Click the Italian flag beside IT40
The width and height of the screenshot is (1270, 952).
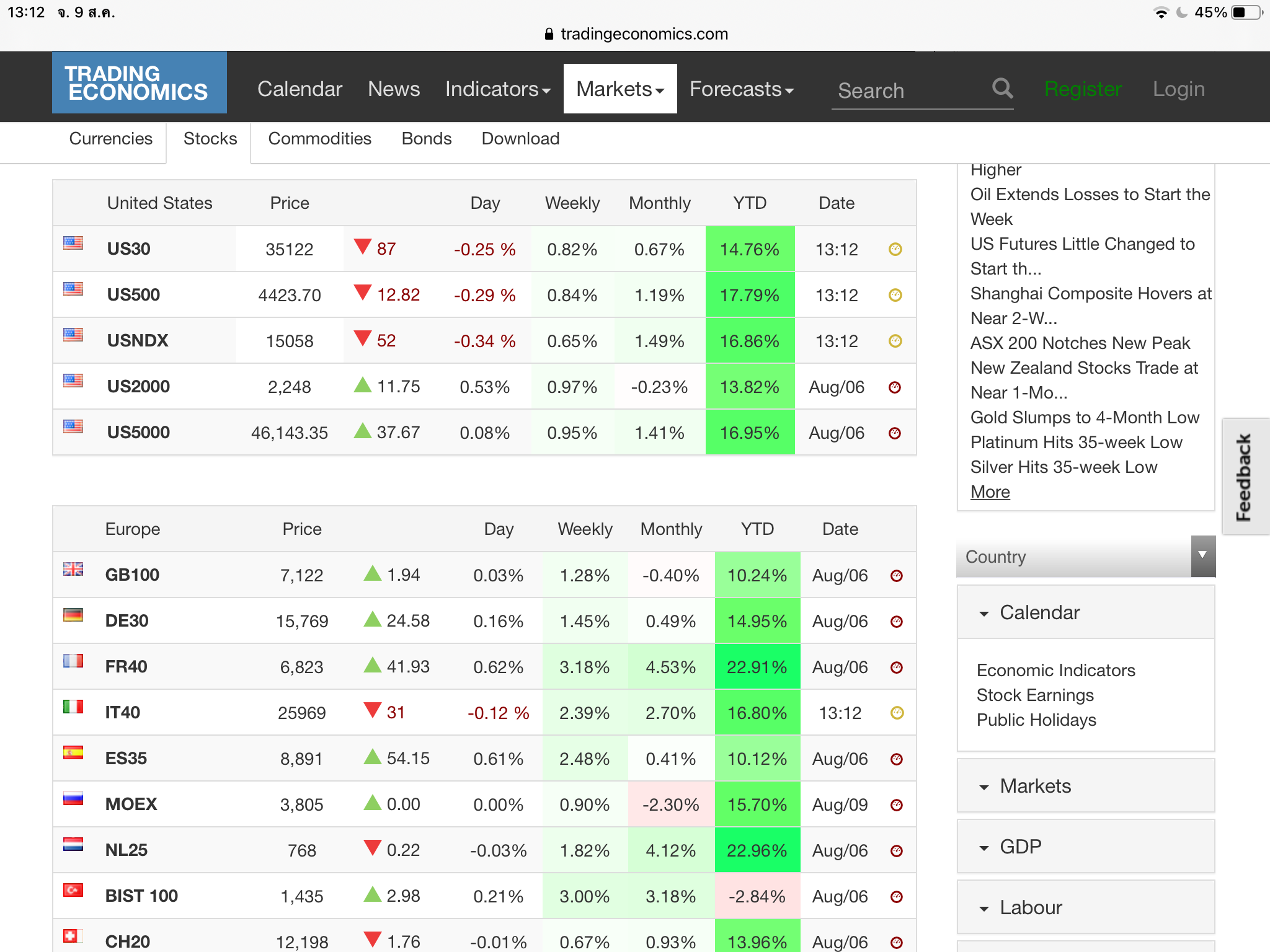73,707
